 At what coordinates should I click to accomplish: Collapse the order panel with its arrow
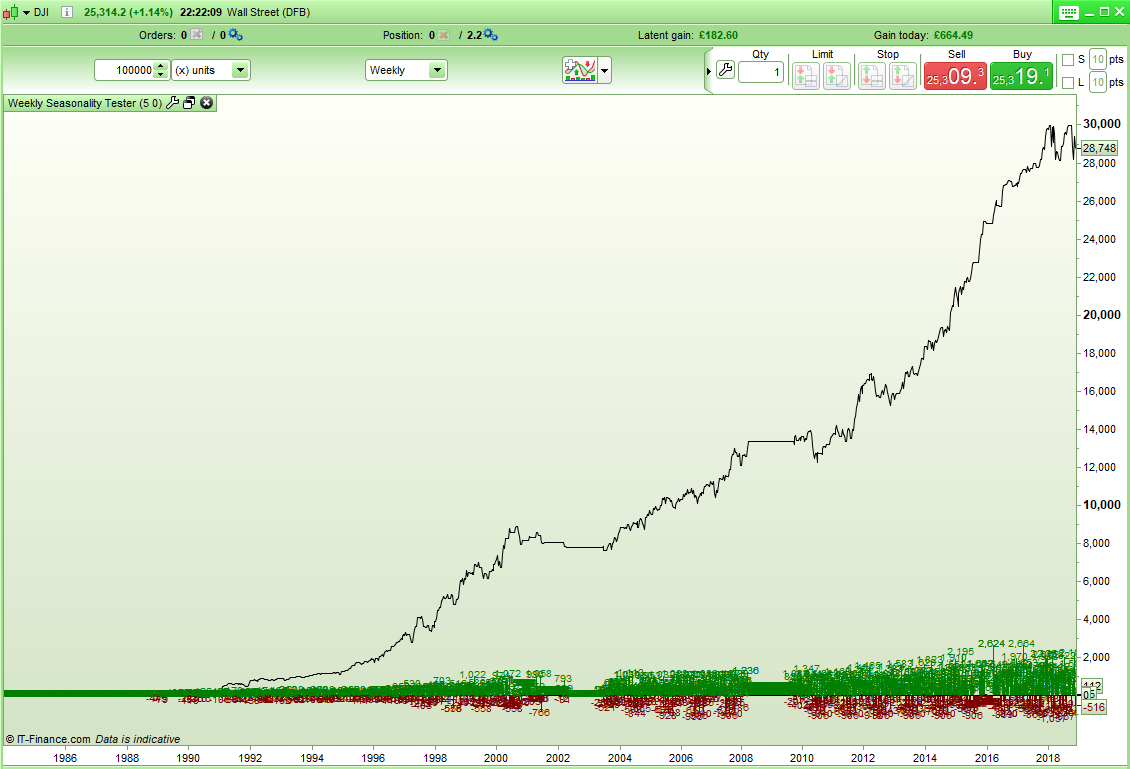(708, 71)
